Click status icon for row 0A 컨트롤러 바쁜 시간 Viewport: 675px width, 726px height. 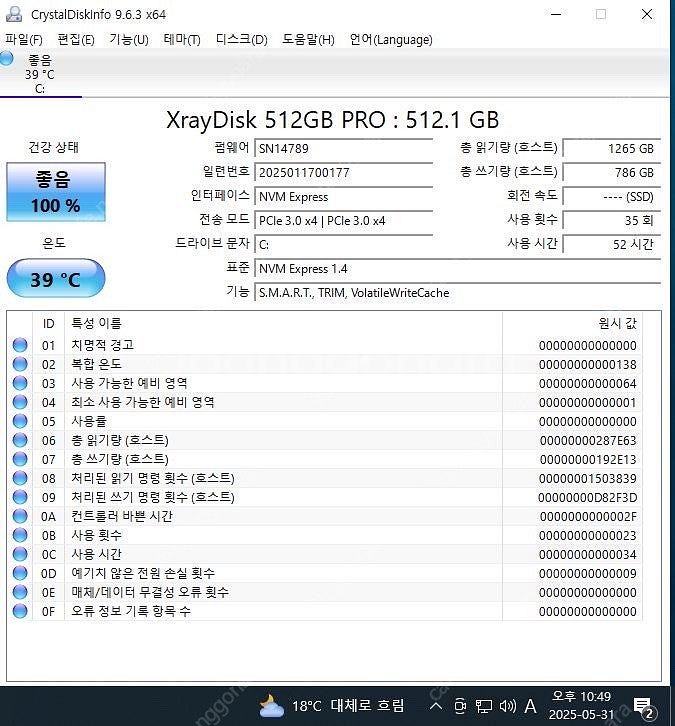(x=20, y=516)
